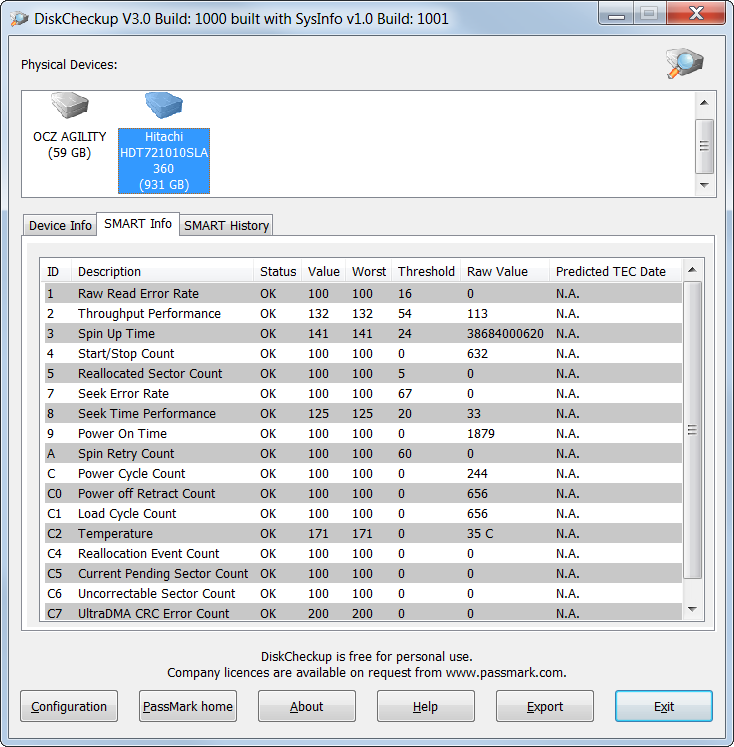Click devices list scrollbar thumb

point(704,146)
